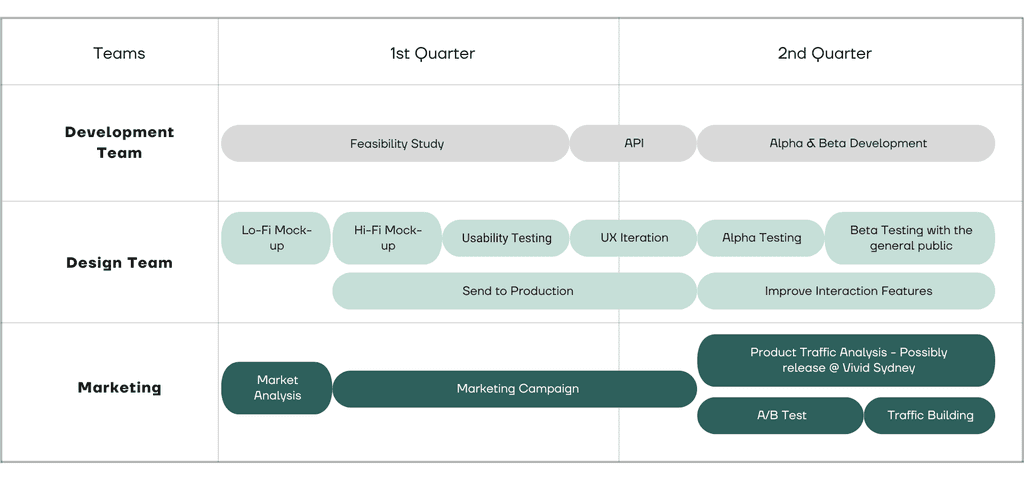The width and height of the screenshot is (1024, 480).
Task: Select the Hi-Fi Mock-up task
Action: 387,238
